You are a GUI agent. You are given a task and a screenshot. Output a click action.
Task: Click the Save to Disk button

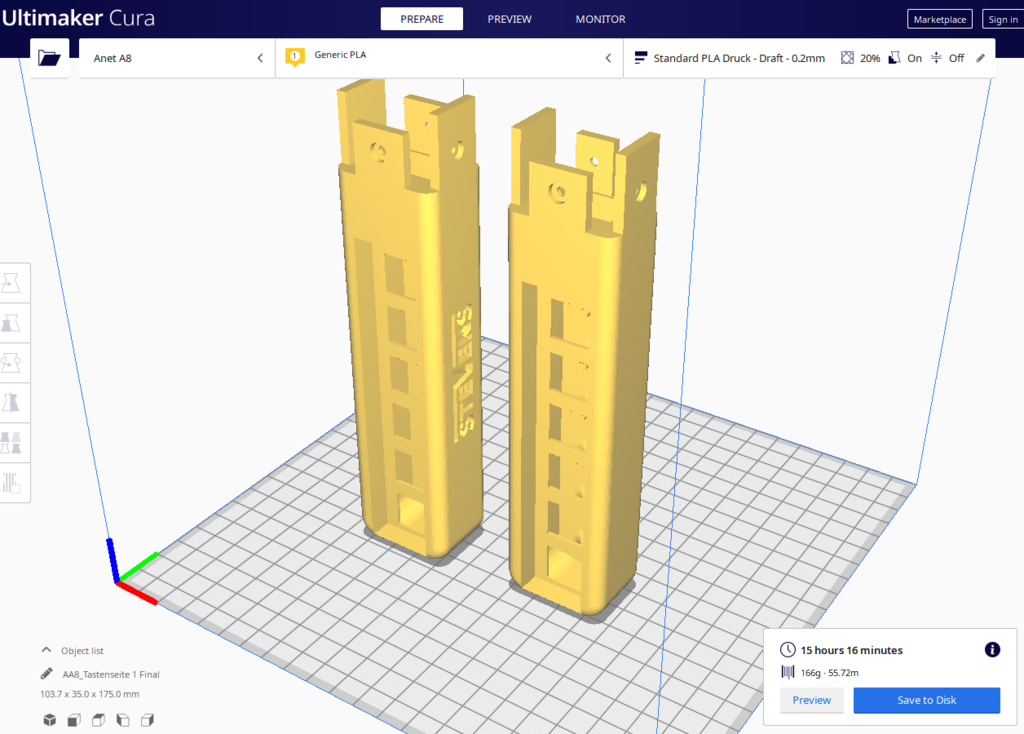tap(926, 700)
